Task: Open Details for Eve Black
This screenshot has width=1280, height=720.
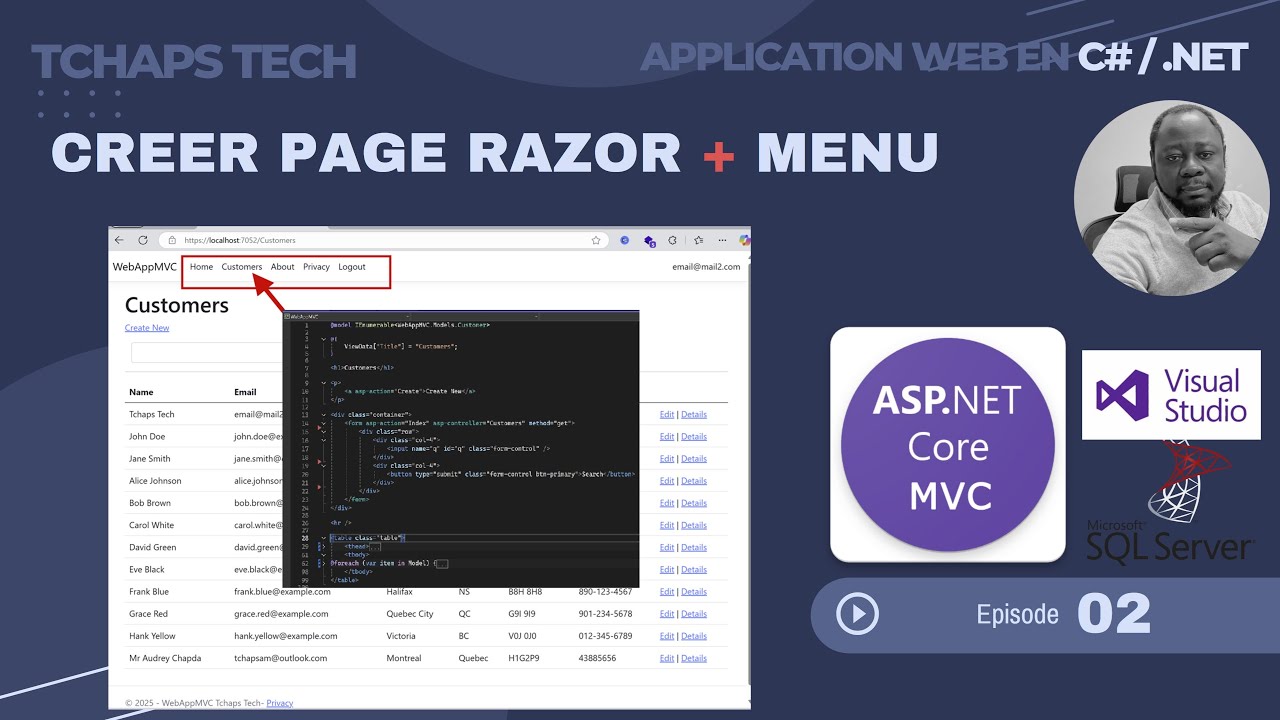Action: (x=694, y=569)
